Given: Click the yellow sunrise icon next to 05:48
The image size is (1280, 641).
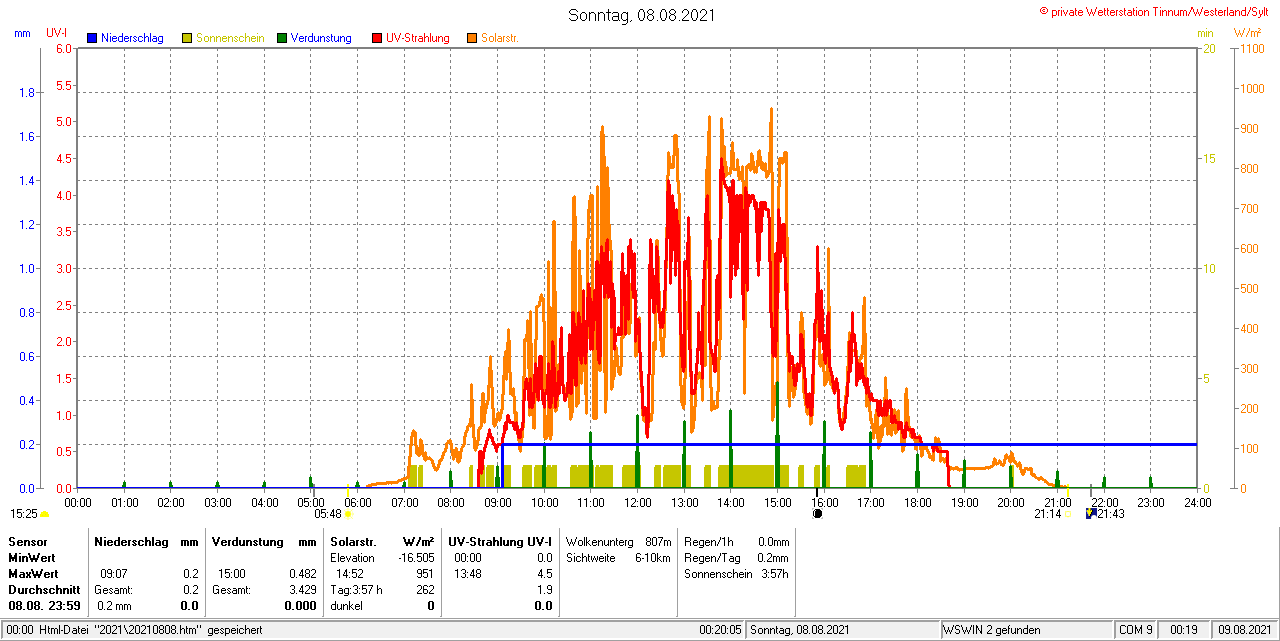Looking at the screenshot, I should pos(349,514).
